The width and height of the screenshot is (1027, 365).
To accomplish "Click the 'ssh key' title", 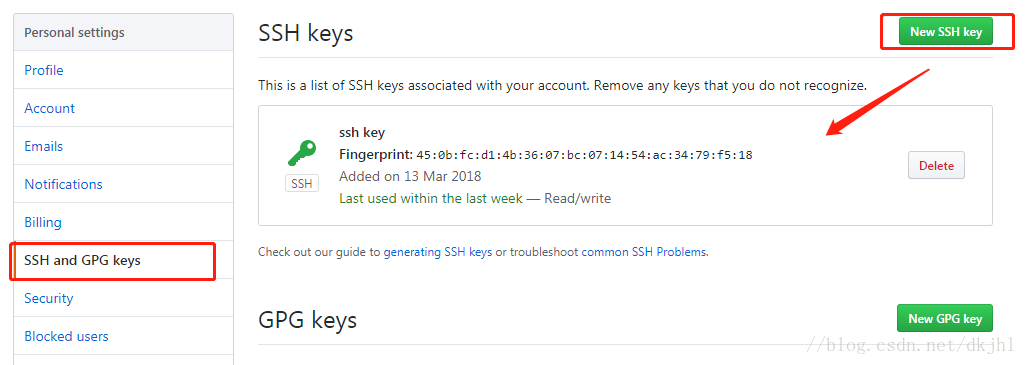I will [x=362, y=132].
